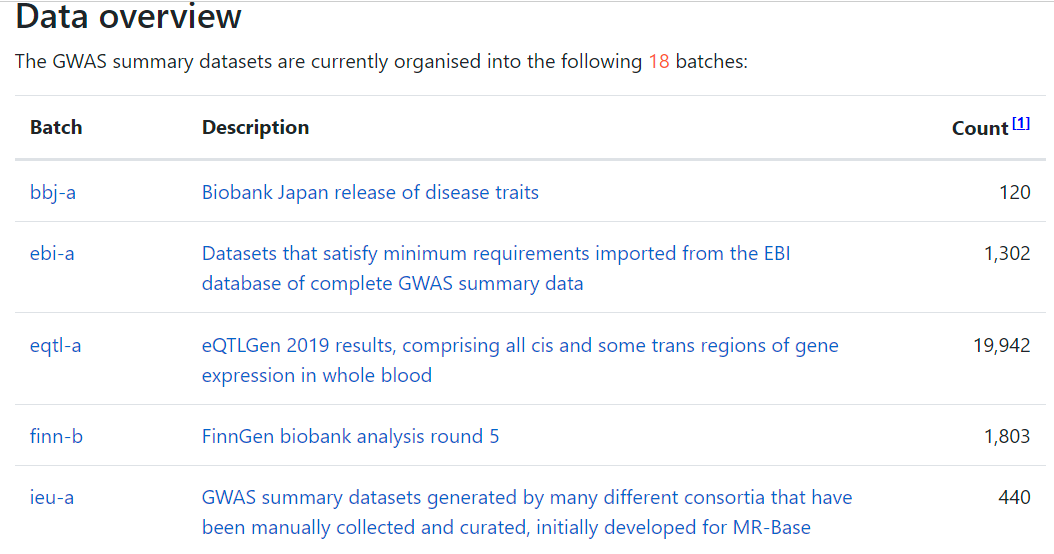The image size is (1054, 554).
Task: Click the count value 1,302
Action: pyautogui.click(x=1007, y=253)
